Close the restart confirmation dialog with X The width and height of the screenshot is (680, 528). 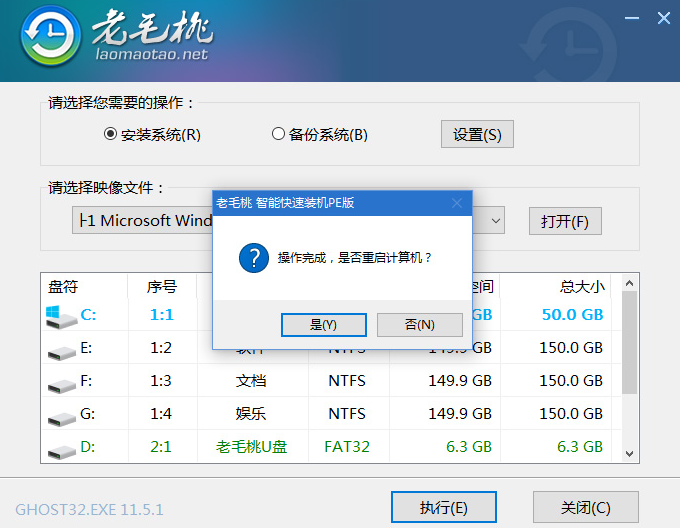(x=457, y=202)
